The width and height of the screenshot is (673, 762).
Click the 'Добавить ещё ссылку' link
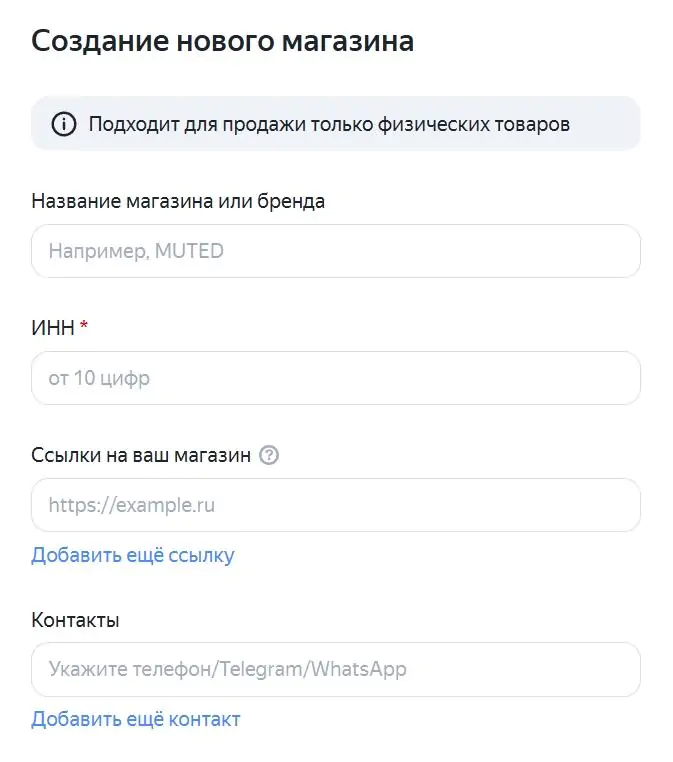click(x=132, y=555)
